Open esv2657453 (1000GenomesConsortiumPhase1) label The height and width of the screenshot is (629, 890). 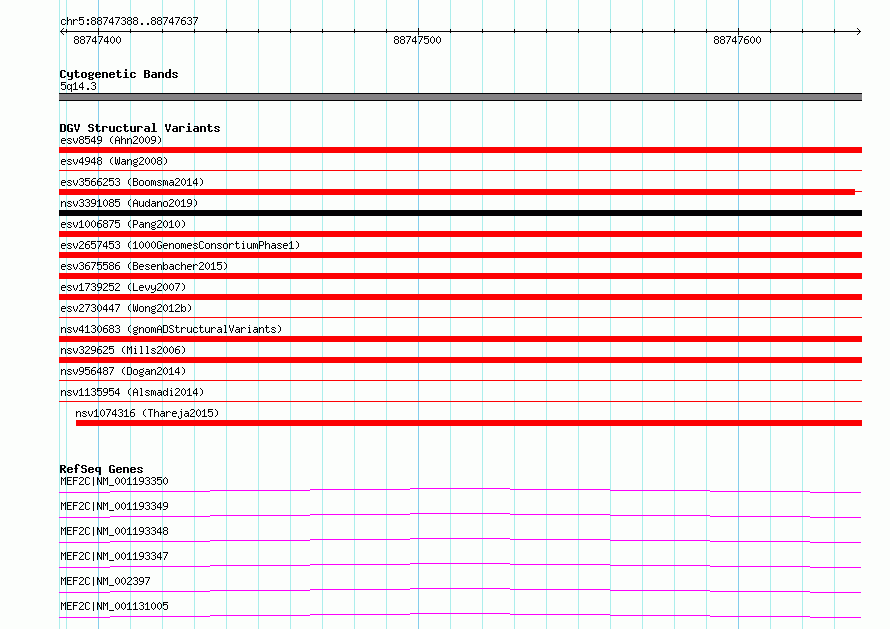(x=180, y=245)
